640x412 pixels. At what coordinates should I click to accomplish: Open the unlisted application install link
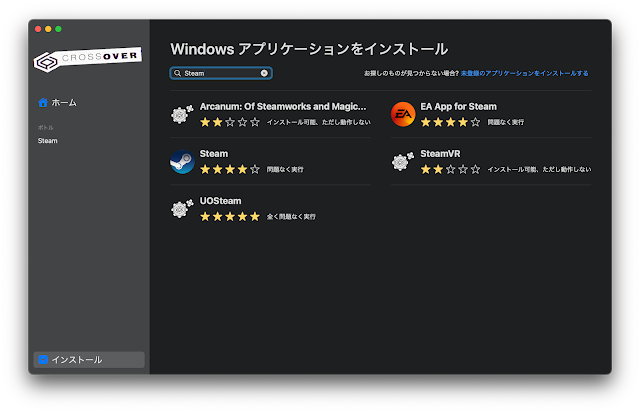524,73
